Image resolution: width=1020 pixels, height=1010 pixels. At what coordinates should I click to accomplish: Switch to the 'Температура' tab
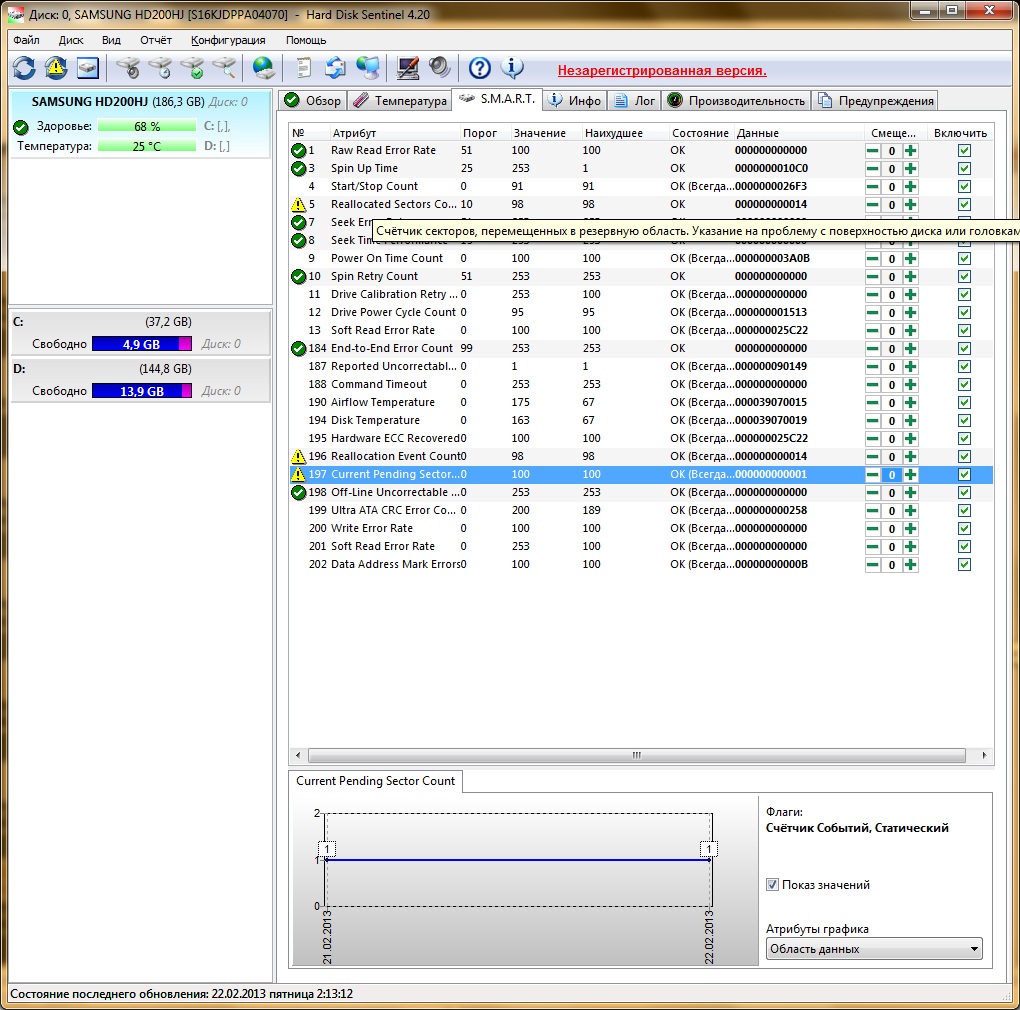pos(399,101)
